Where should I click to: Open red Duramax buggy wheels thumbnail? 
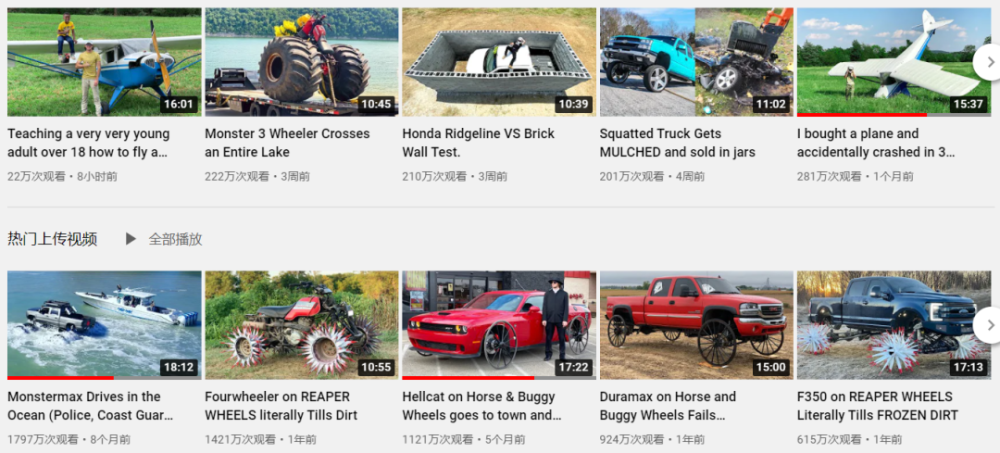click(696, 325)
